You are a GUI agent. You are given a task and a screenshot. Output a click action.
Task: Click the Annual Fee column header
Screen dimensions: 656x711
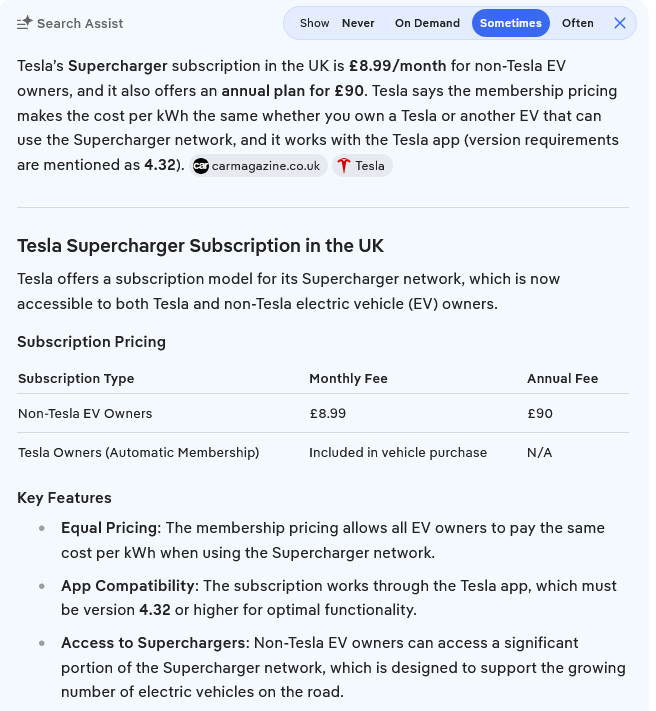tap(563, 379)
